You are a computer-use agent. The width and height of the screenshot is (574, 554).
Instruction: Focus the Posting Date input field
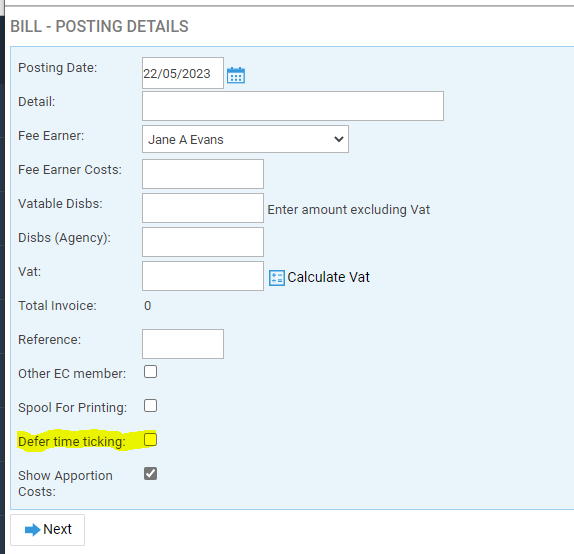pos(183,73)
